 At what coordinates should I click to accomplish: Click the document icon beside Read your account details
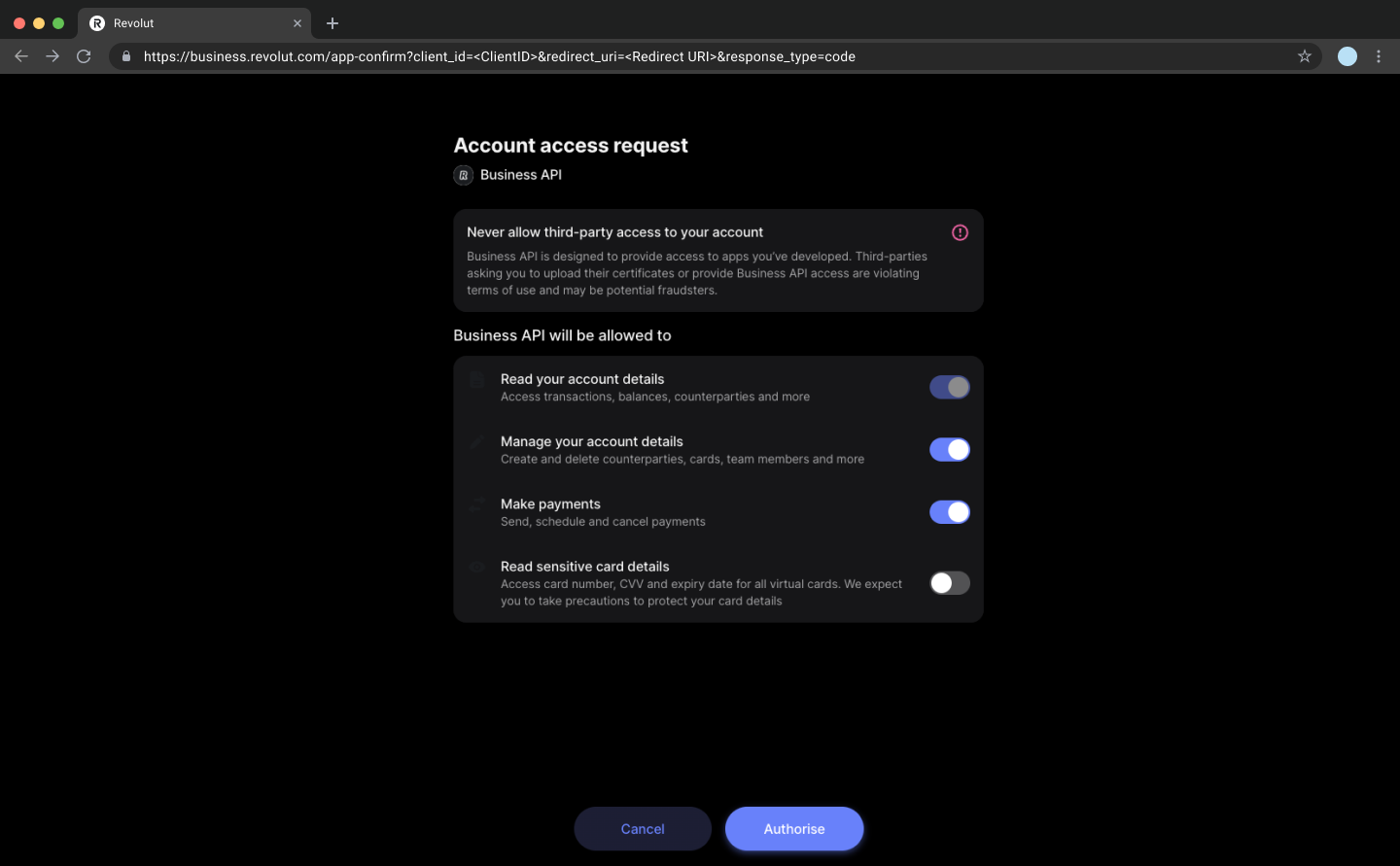pos(476,380)
